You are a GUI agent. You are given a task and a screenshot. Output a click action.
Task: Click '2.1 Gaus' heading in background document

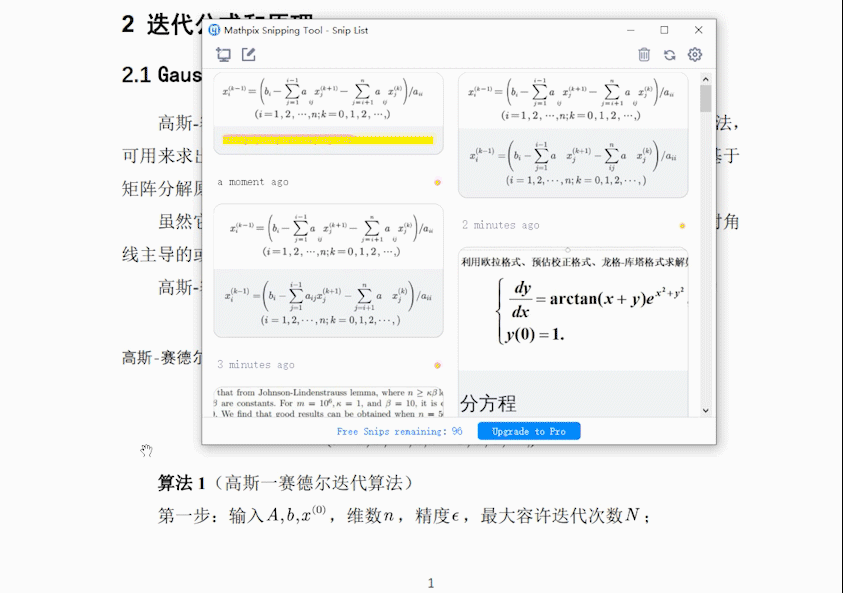(x=162, y=75)
